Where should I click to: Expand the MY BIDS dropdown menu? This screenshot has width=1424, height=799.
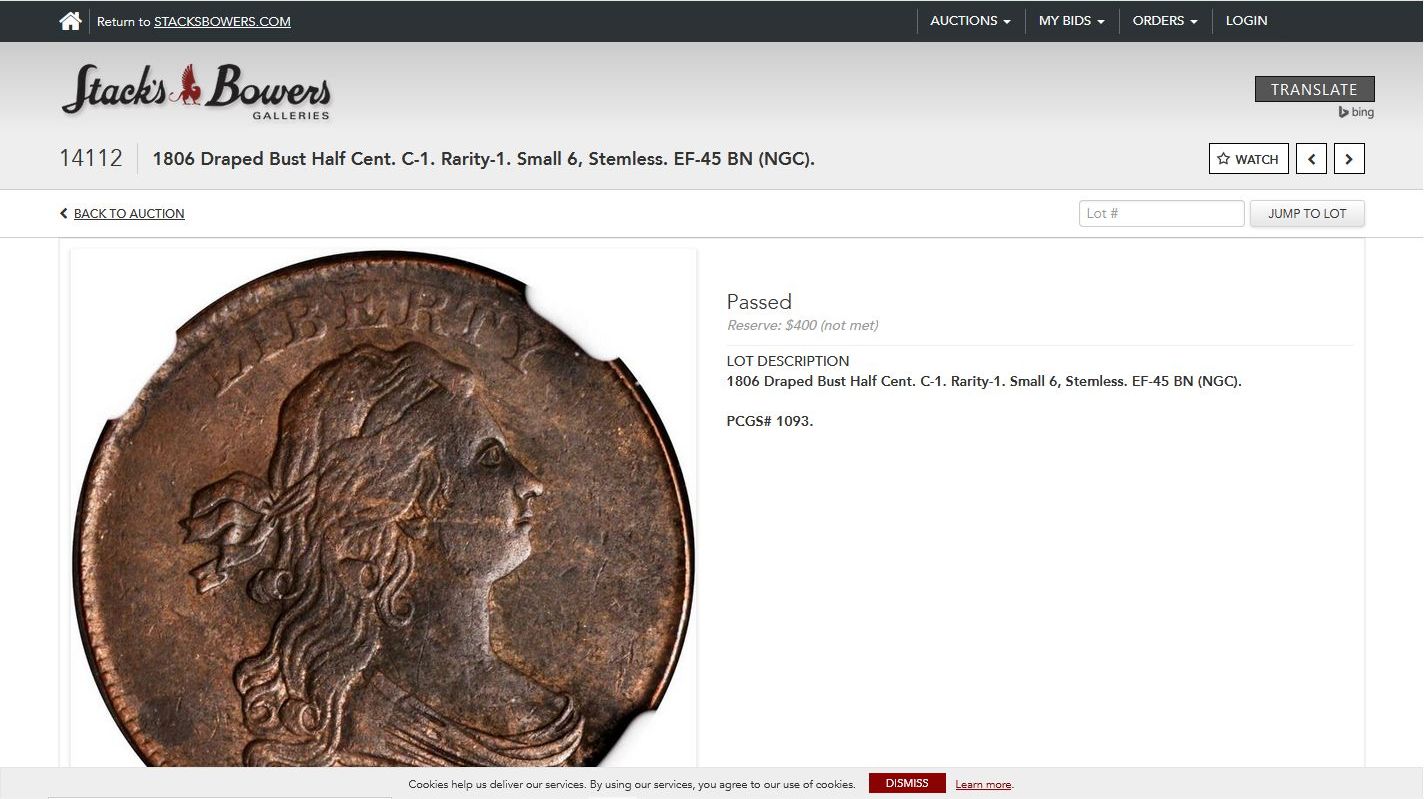[1072, 21]
